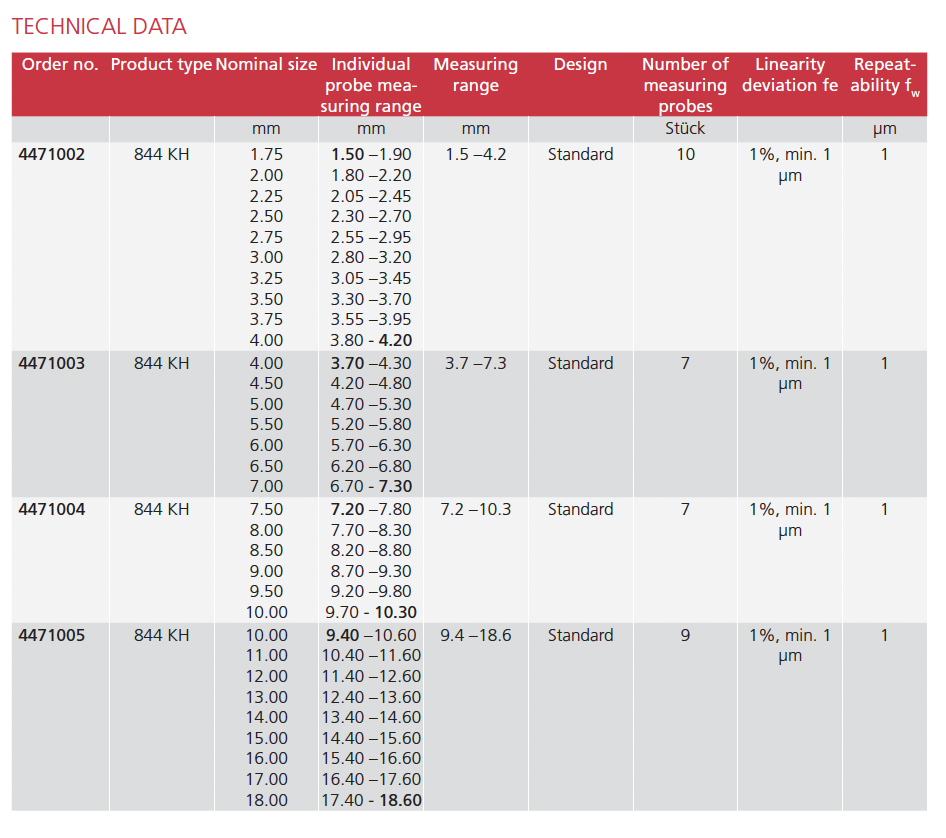Click the 3.7 –7.3 measuring range cell

(475, 364)
